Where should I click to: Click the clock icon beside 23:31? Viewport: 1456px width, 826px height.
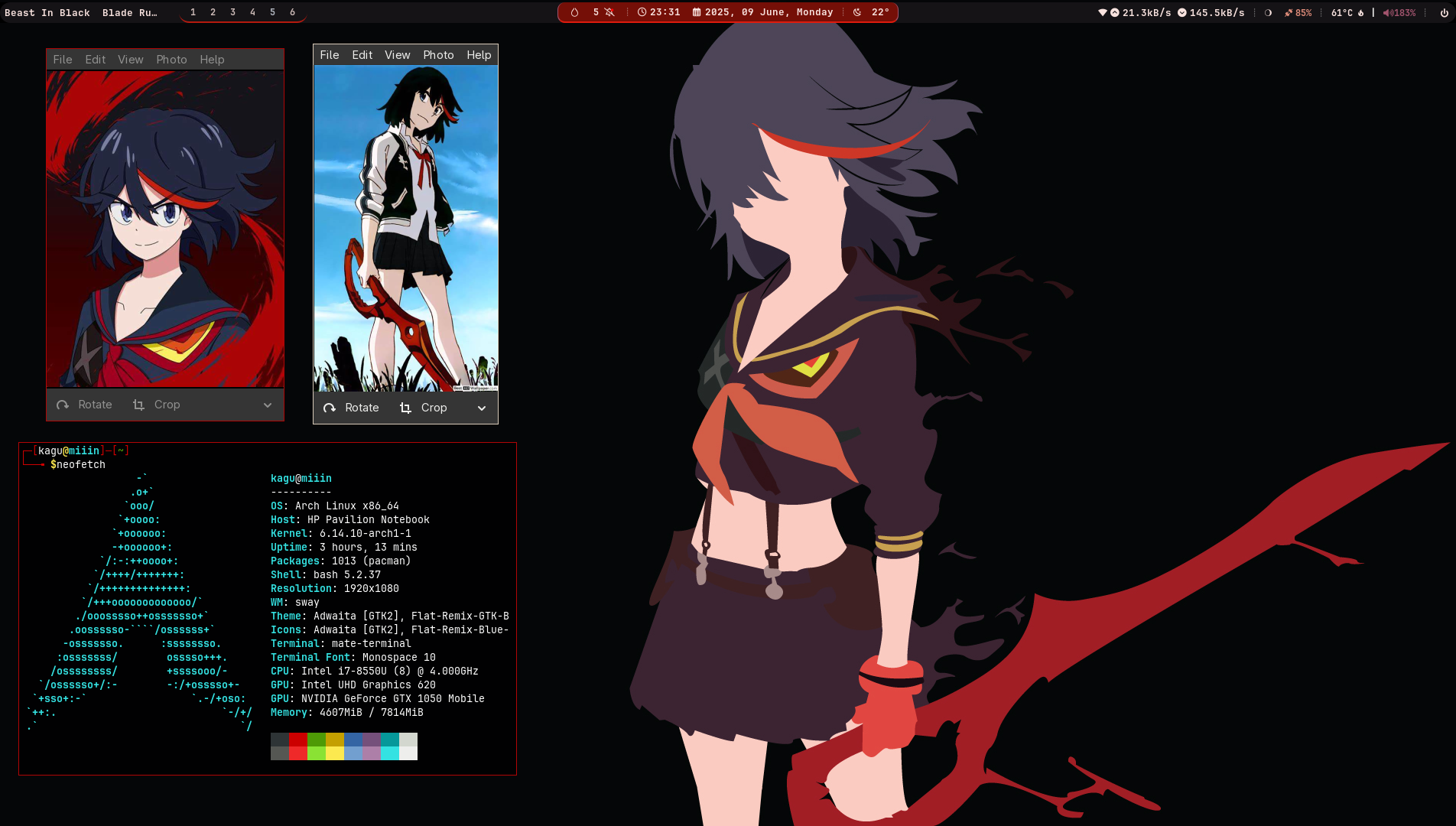click(642, 12)
